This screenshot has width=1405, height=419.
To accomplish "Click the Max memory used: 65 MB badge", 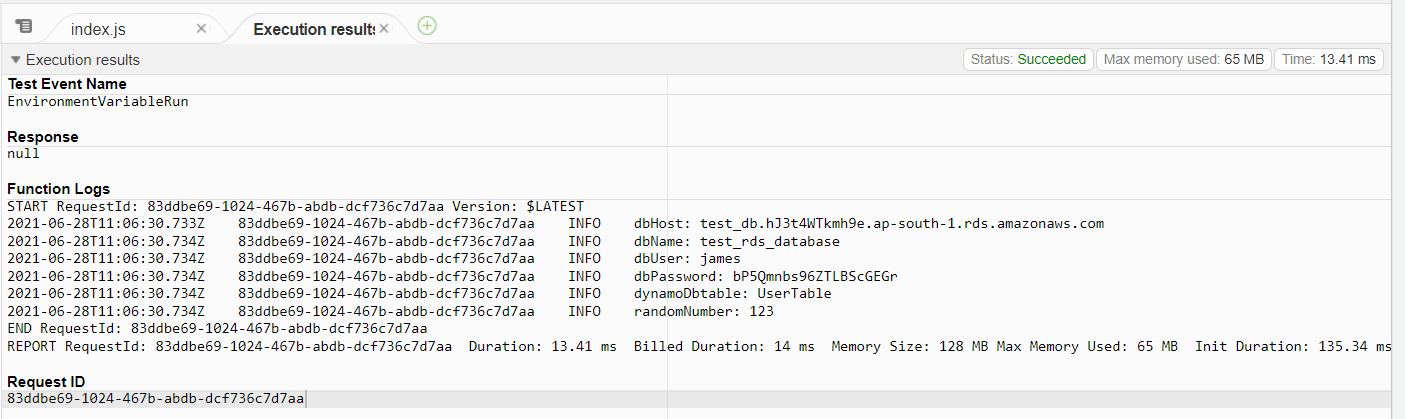I will [x=1184, y=59].
